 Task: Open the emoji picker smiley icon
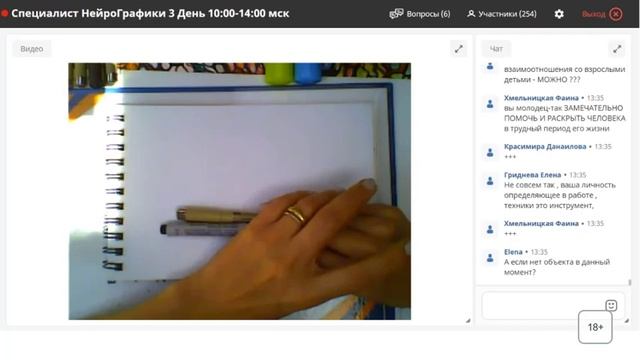(x=611, y=305)
